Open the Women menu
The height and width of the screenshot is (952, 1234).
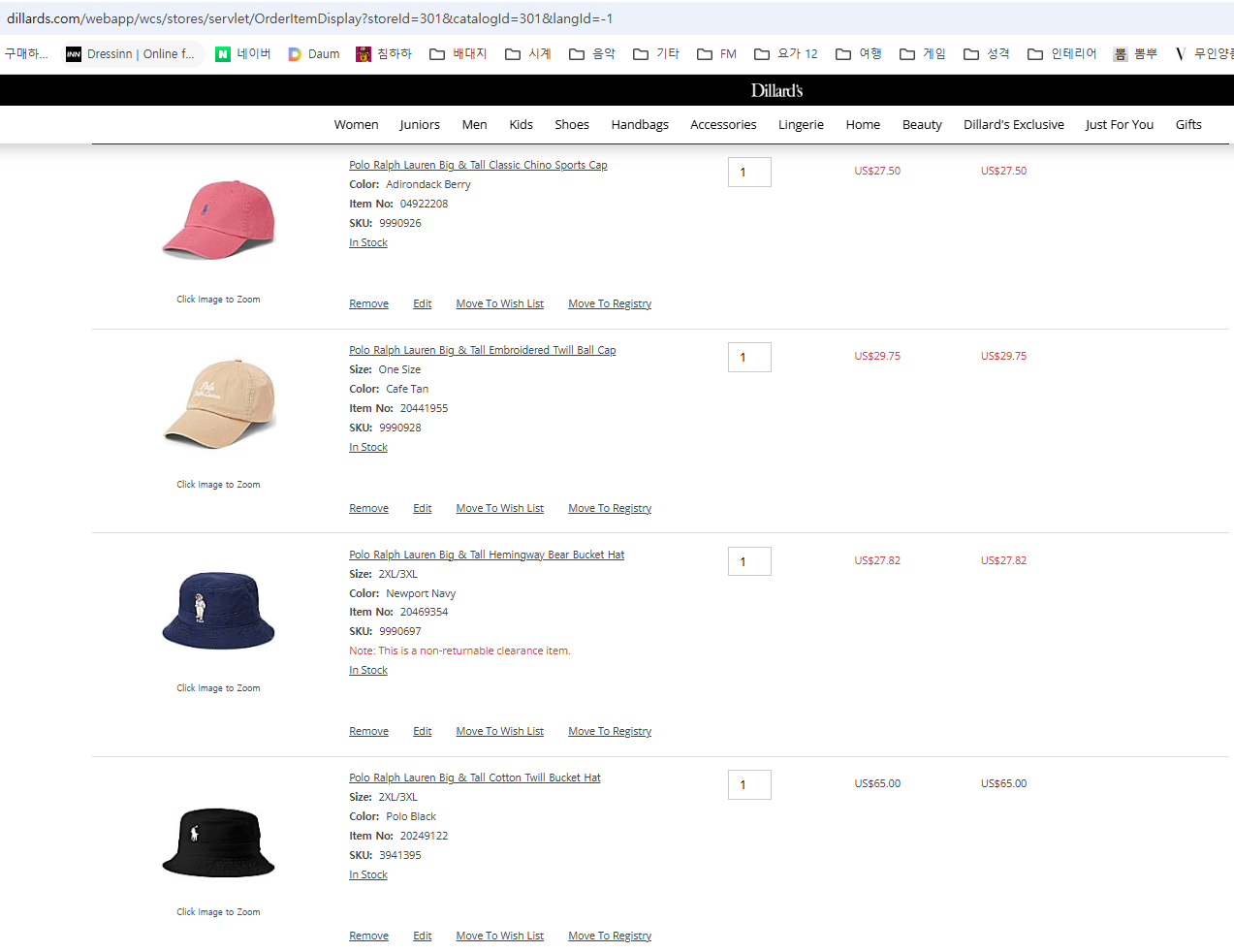tap(356, 125)
